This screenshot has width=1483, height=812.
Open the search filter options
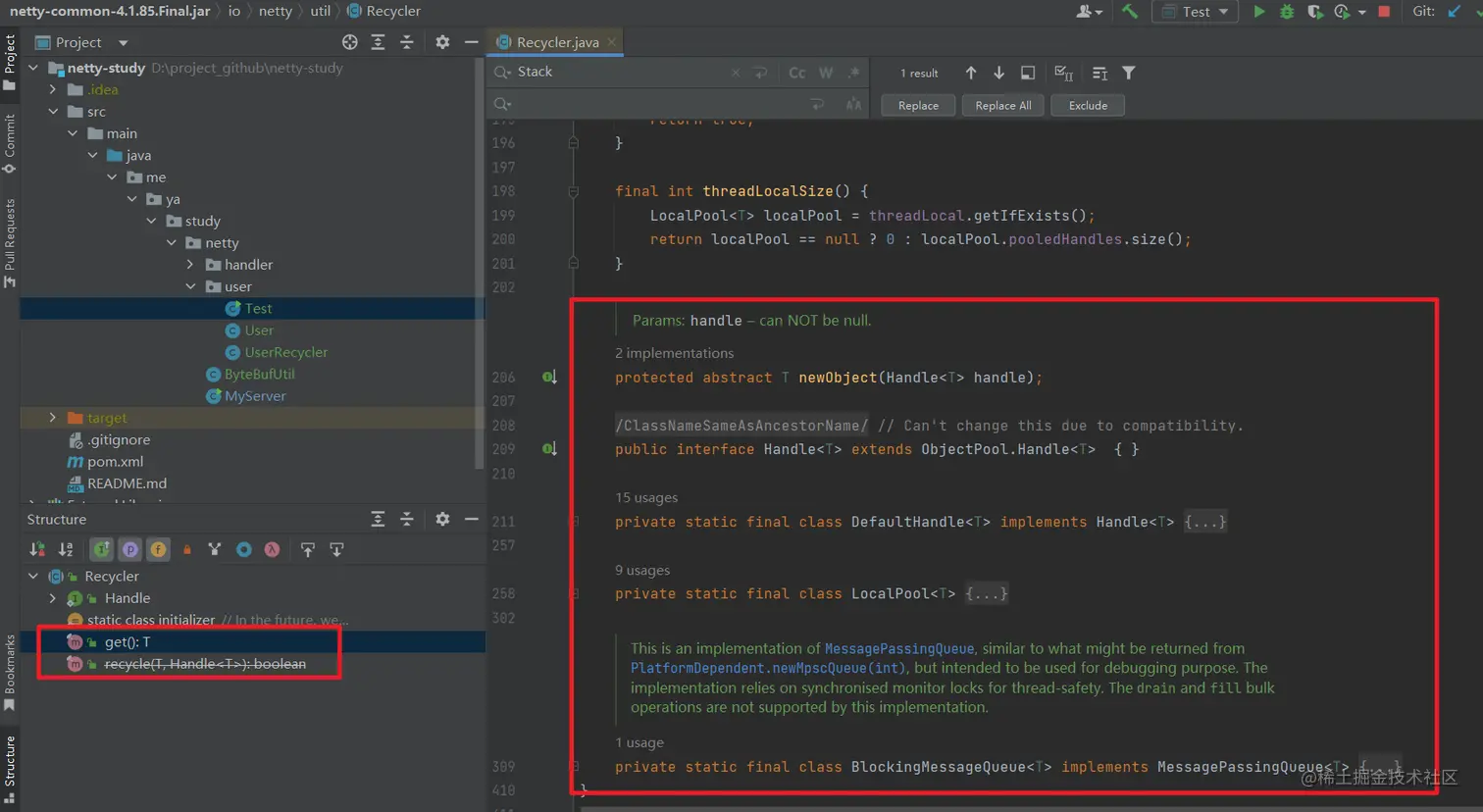coord(1129,73)
